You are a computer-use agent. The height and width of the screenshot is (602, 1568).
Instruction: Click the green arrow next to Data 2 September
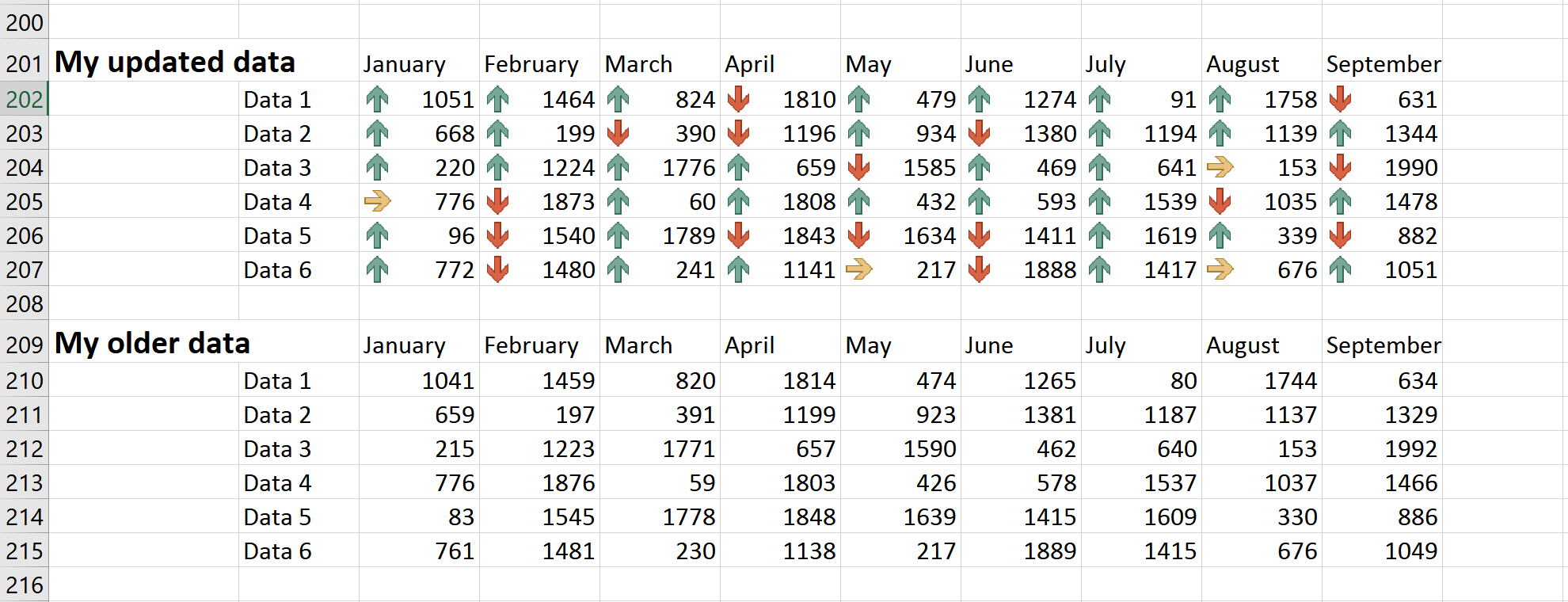pyautogui.click(x=1341, y=133)
